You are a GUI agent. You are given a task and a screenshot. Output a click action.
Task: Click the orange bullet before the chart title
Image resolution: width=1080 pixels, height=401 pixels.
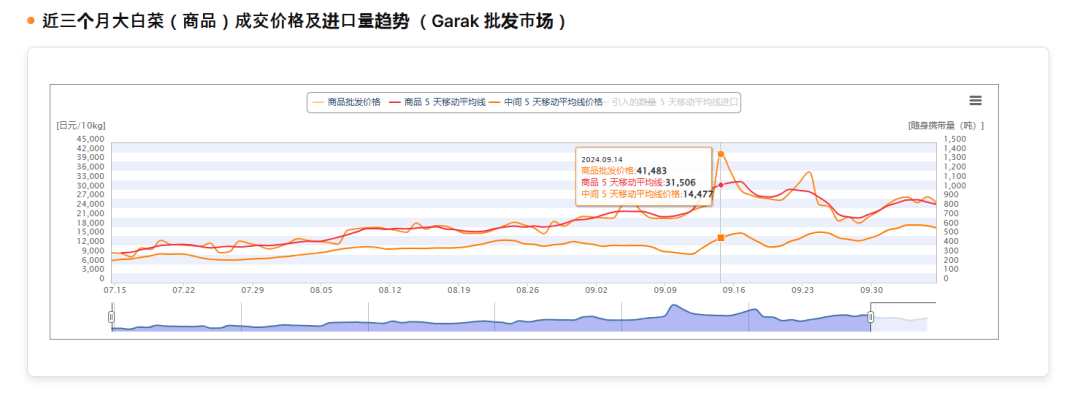tap(31, 21)
